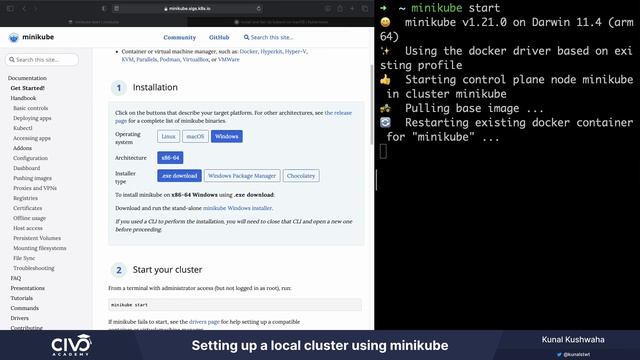The image size is (640, 360).
Task: Open 'Mounting filesystems' sidebar entry
Action: pos(40,248)
